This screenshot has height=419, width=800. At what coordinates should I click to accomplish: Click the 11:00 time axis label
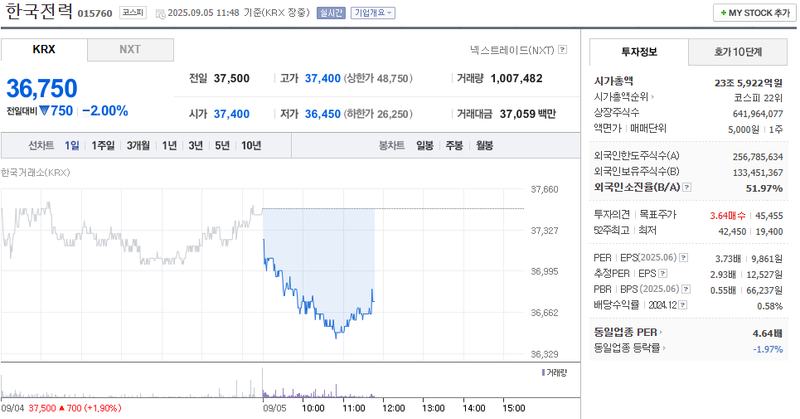coord(354,408)
